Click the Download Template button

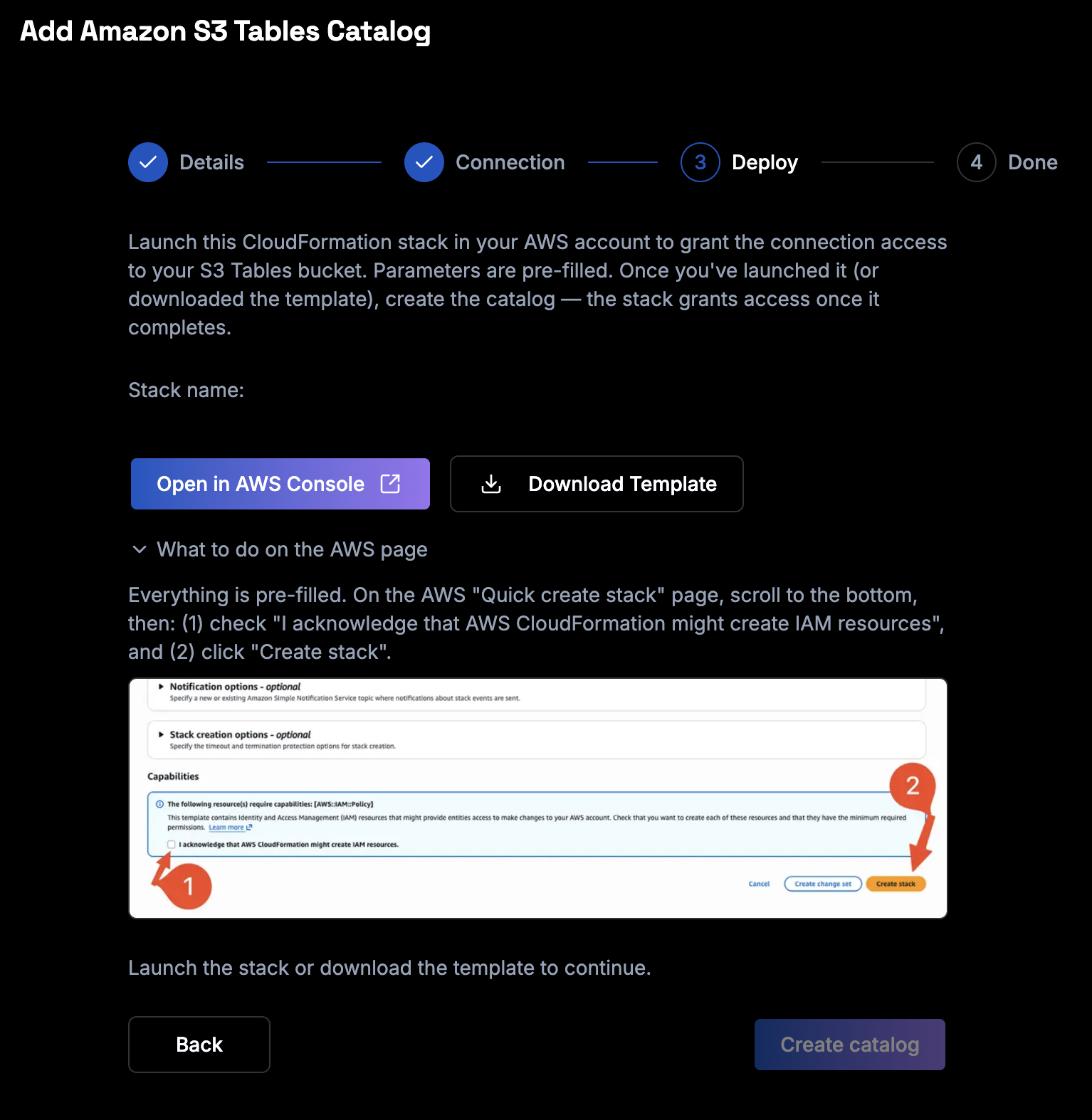[597, 484]
